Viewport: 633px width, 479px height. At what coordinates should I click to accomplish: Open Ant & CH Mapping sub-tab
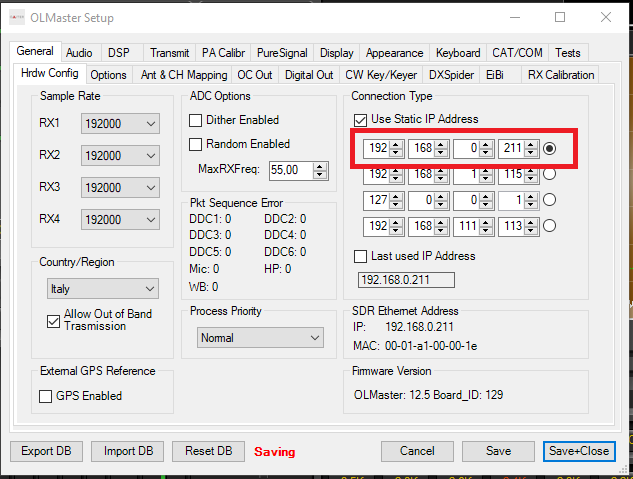point(184,75)
